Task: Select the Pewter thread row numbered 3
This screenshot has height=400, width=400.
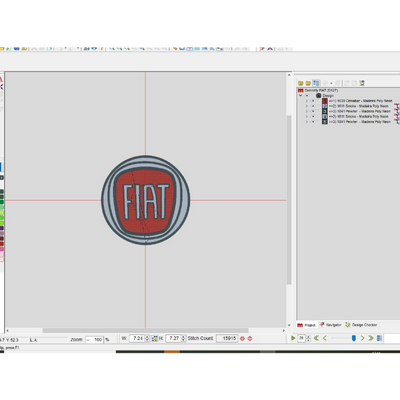Action: (360, 111)
